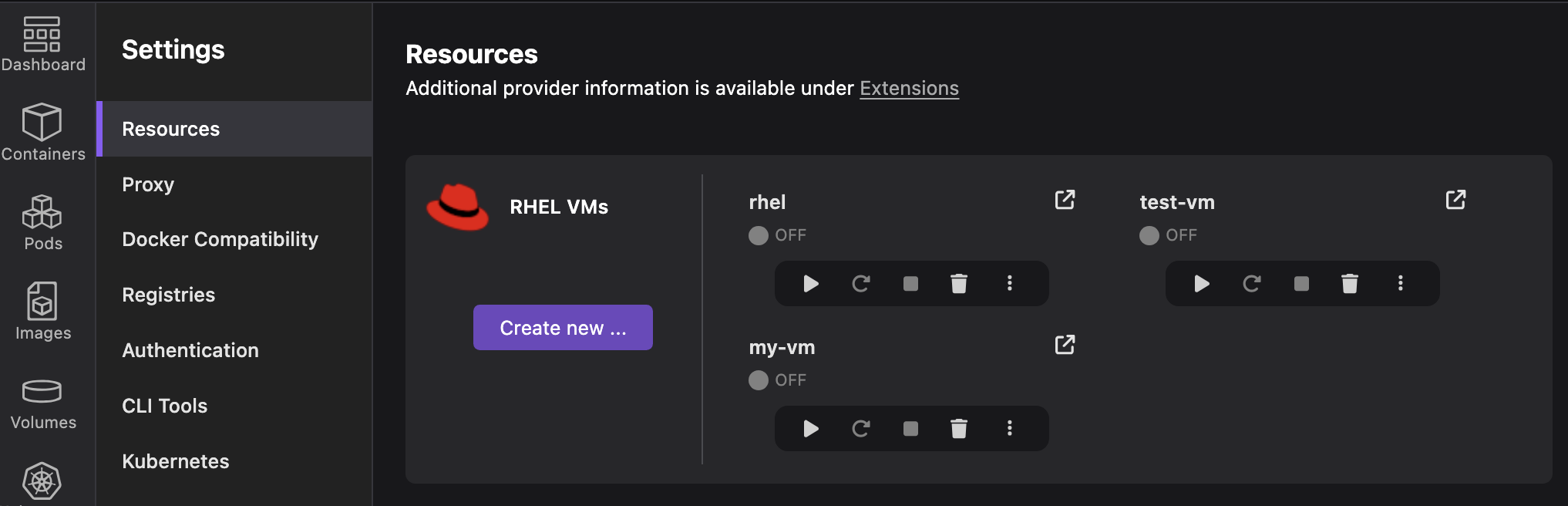Open more options for rhel VM
The height and width of the screenshot is (506, 1568).
[1009, 284]
